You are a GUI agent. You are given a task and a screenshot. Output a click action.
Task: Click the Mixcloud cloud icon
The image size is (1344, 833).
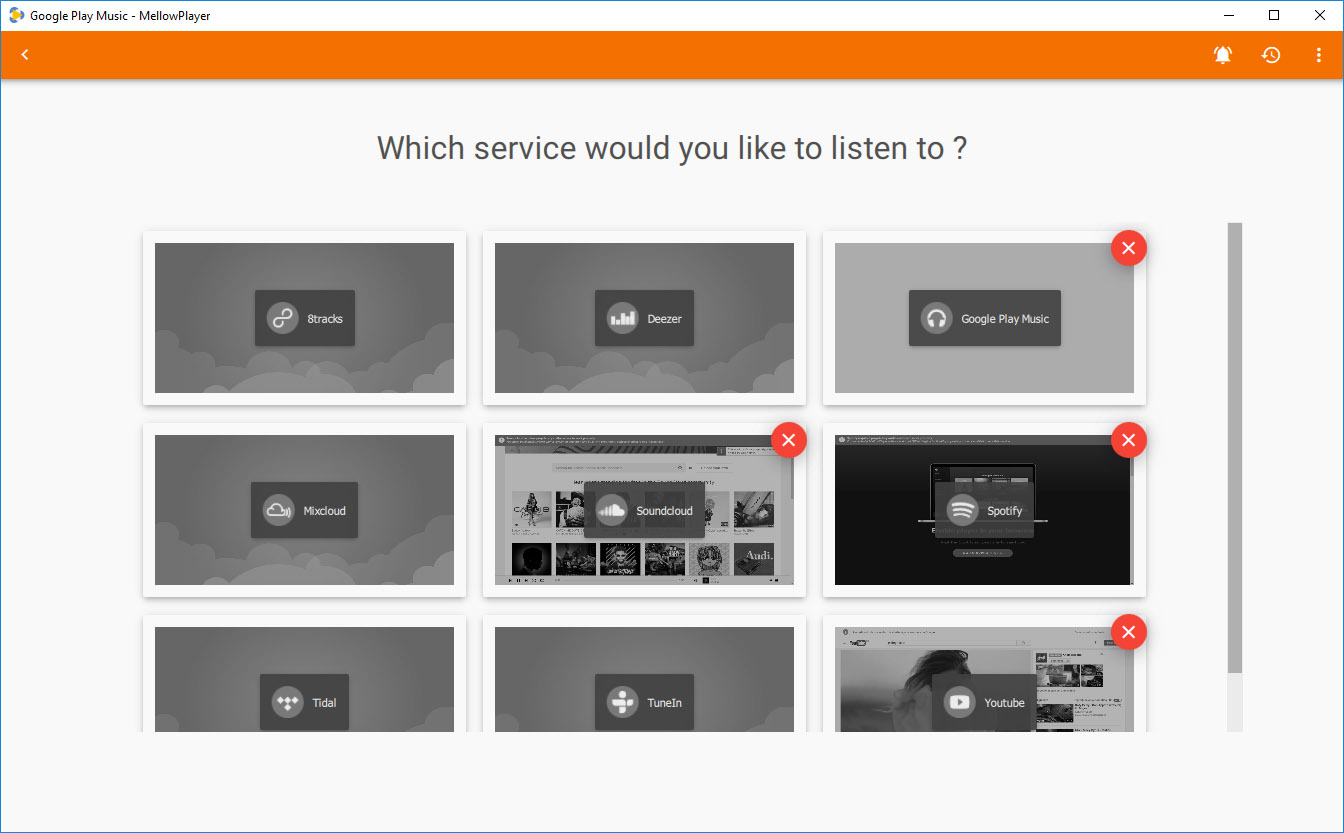click(278, 510)
